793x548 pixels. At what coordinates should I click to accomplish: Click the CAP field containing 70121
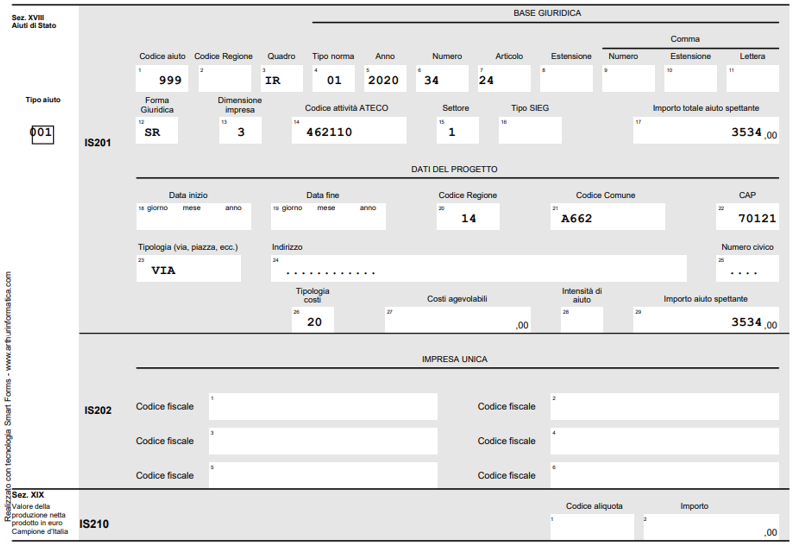click(747, 216)
